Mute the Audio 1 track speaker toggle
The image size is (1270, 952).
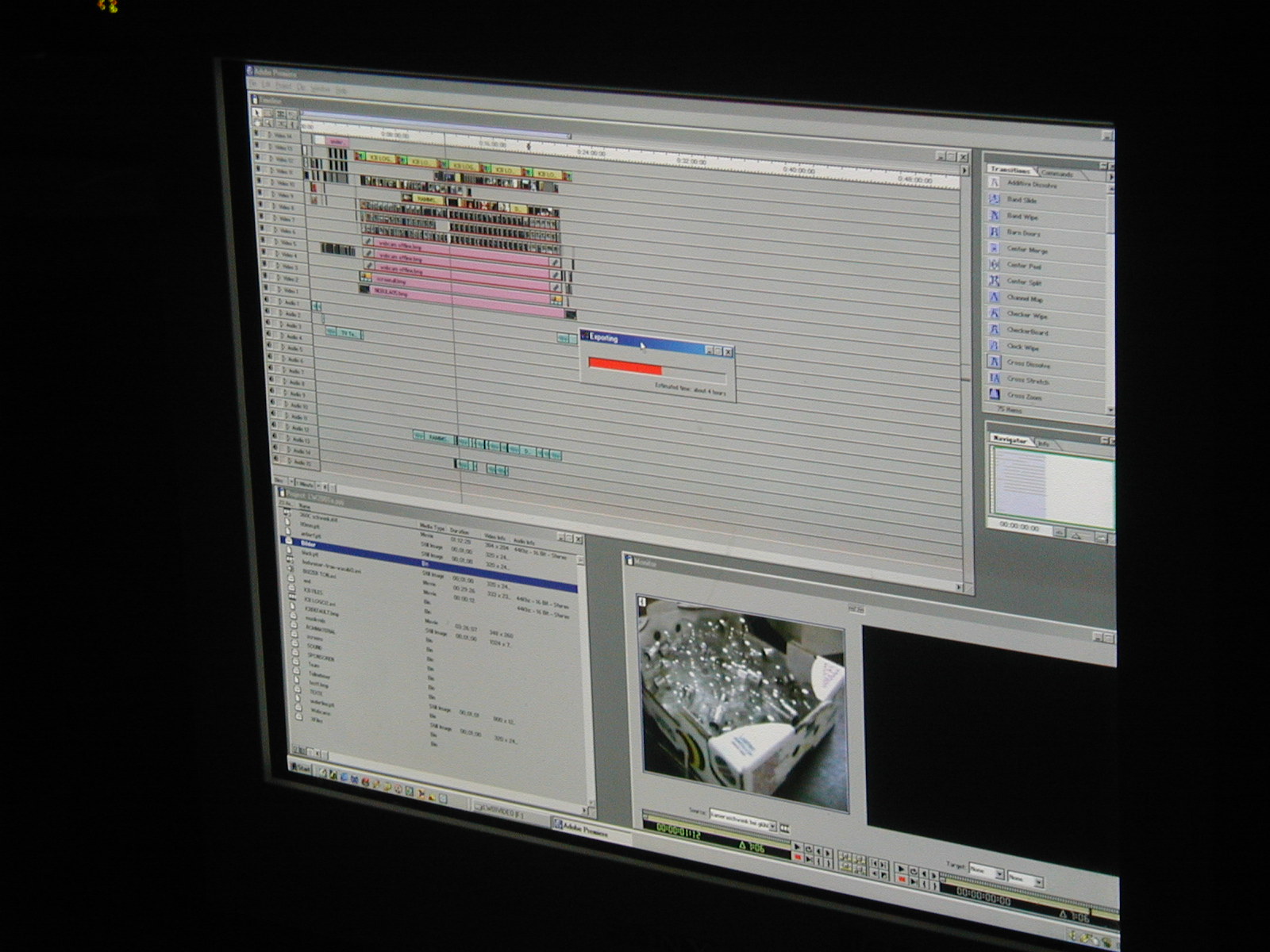[267, 300]
